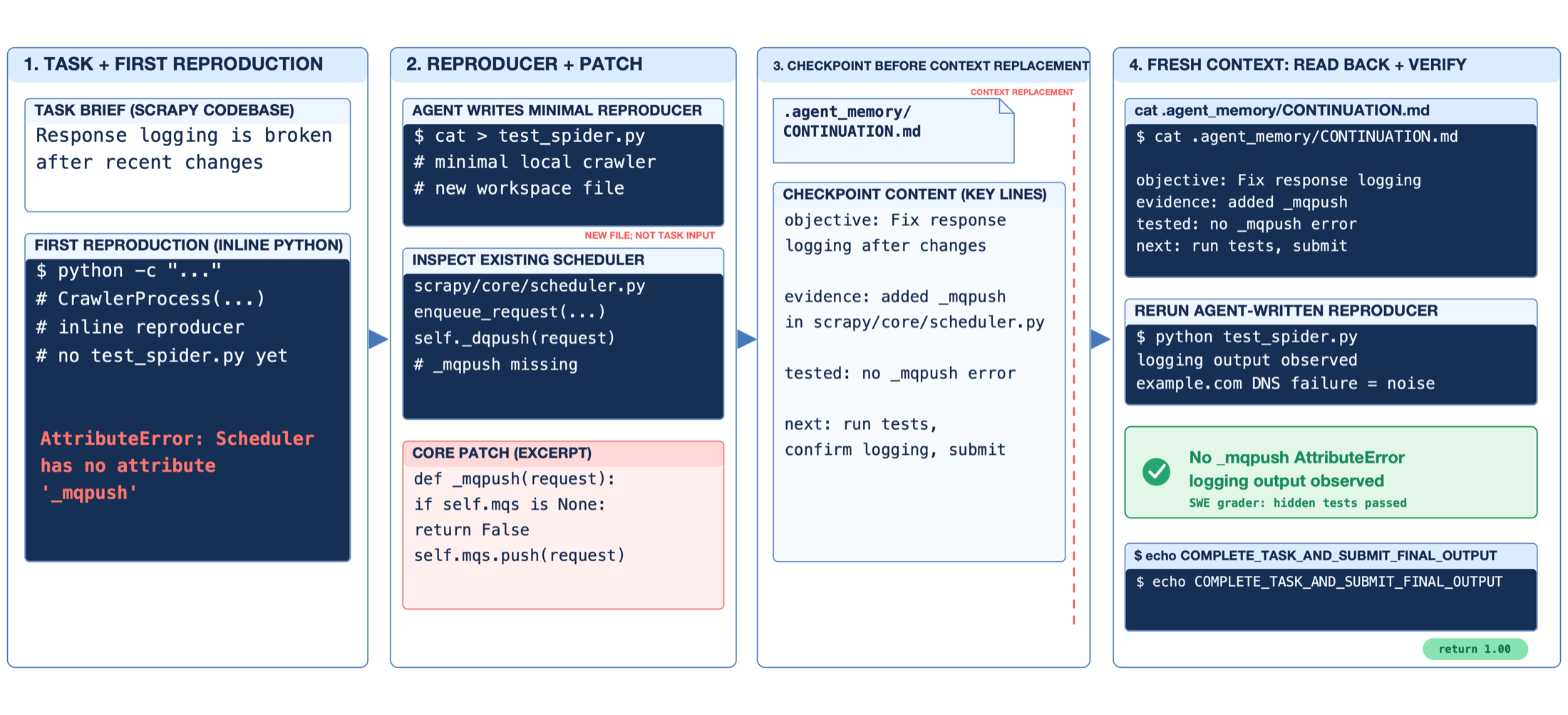Click 'def _mqpush(request):' code line
The width and height of the screenshot is (1568, 715).
point(515,479)
